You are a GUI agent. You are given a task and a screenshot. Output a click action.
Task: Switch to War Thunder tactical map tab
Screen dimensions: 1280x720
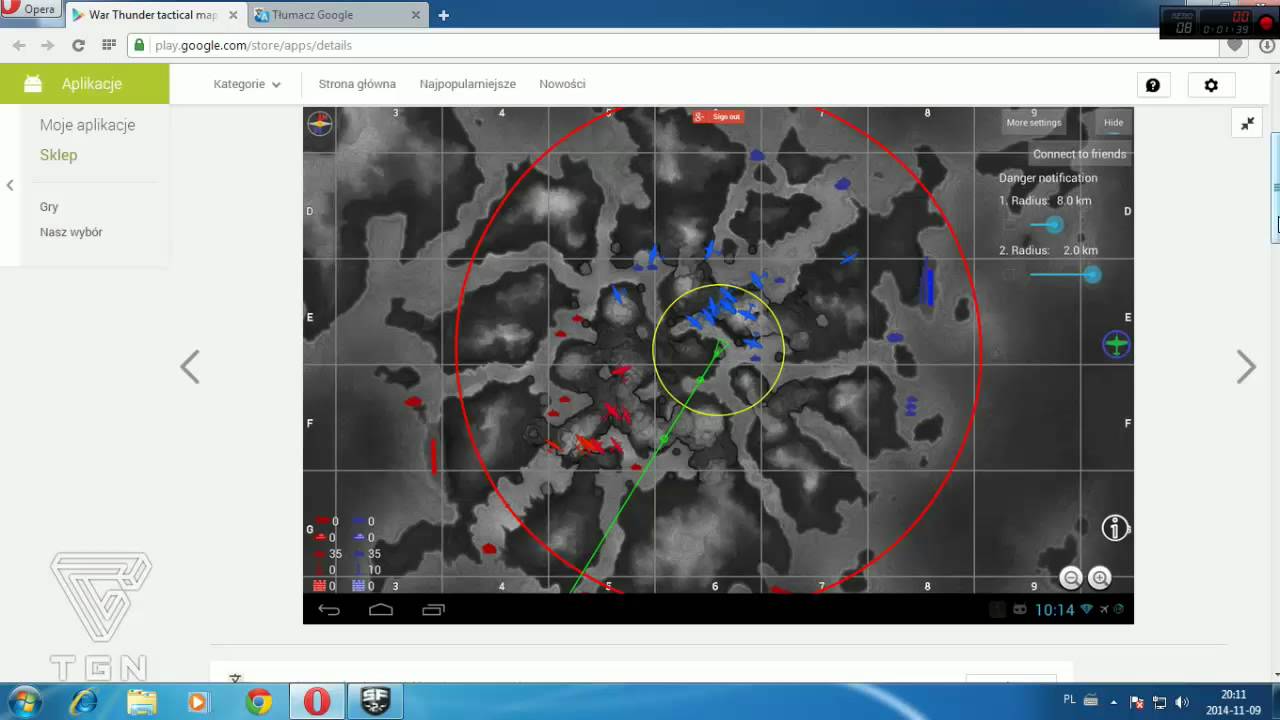point(154,15)
